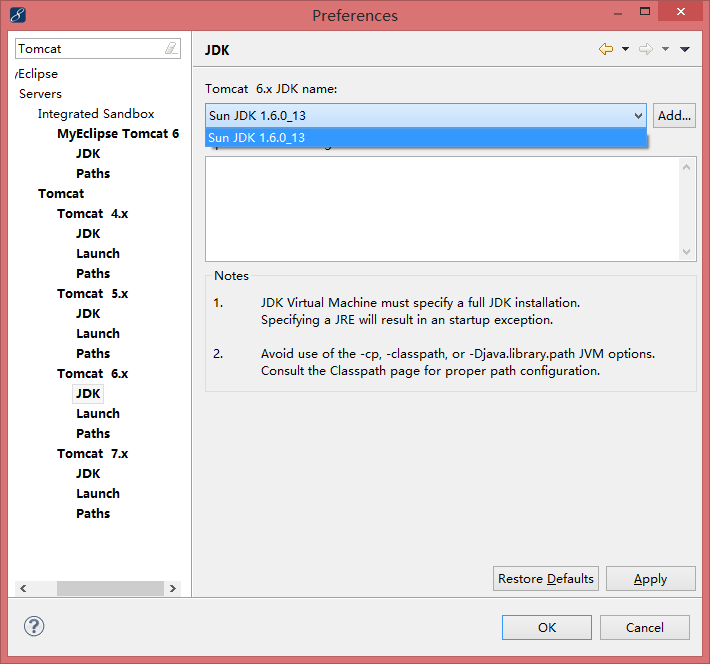The width and height of the screenshot is (710, 664).
Task: Click Restore Defaults
Action: click(546, 578)
